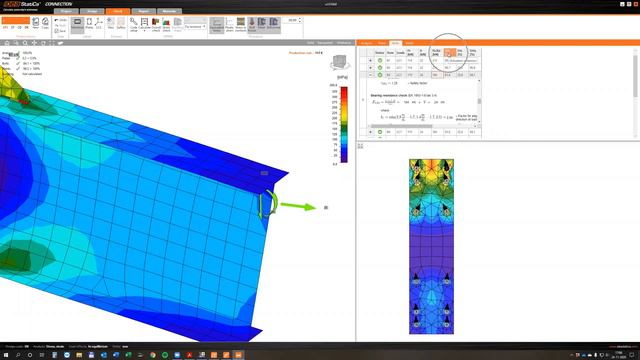Toggle Equivalent stress display
640x360 pixels.
217,24
